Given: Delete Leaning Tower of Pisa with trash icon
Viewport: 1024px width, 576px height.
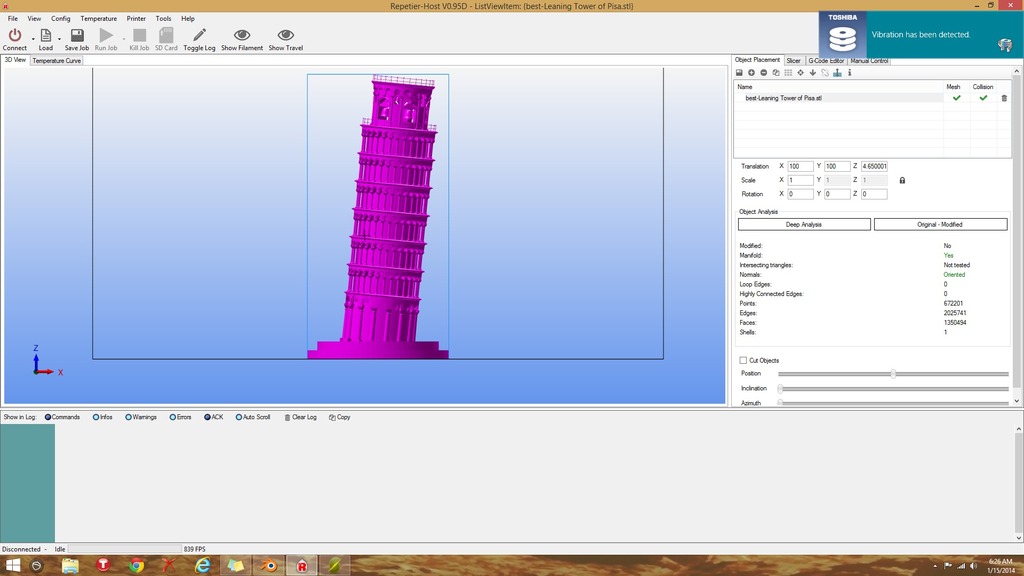Looking at the screenshot, I should [x=1004, y=98].
